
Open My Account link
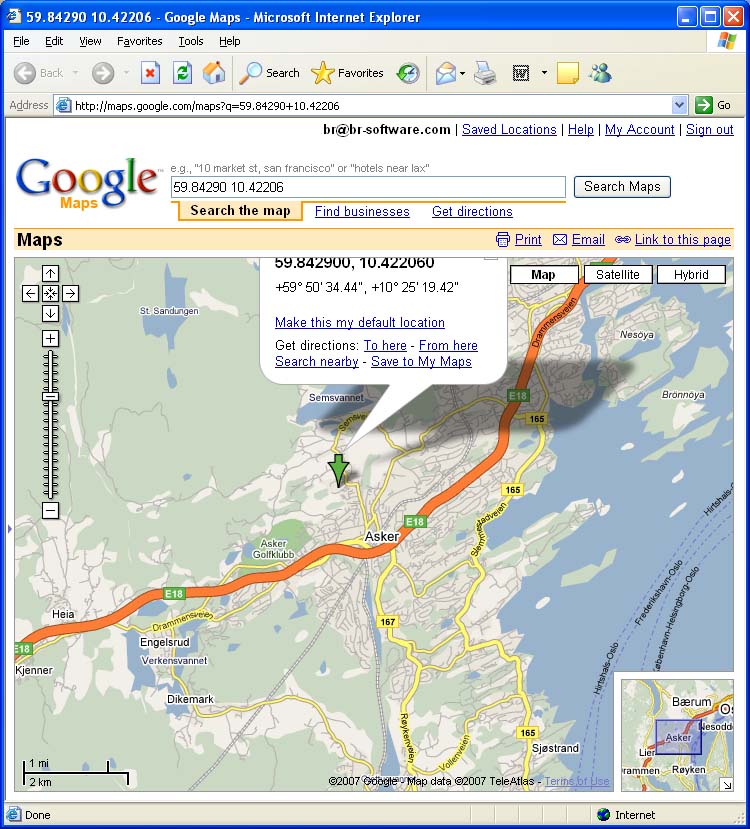click(x=640, y=130)
